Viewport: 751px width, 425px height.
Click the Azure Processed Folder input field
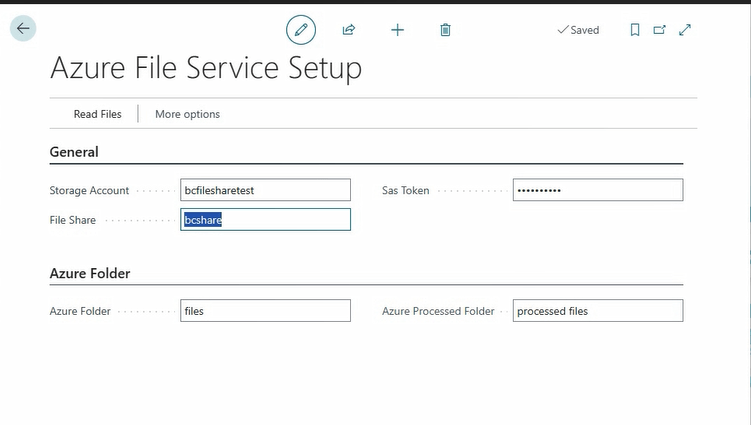pos(597,311)
